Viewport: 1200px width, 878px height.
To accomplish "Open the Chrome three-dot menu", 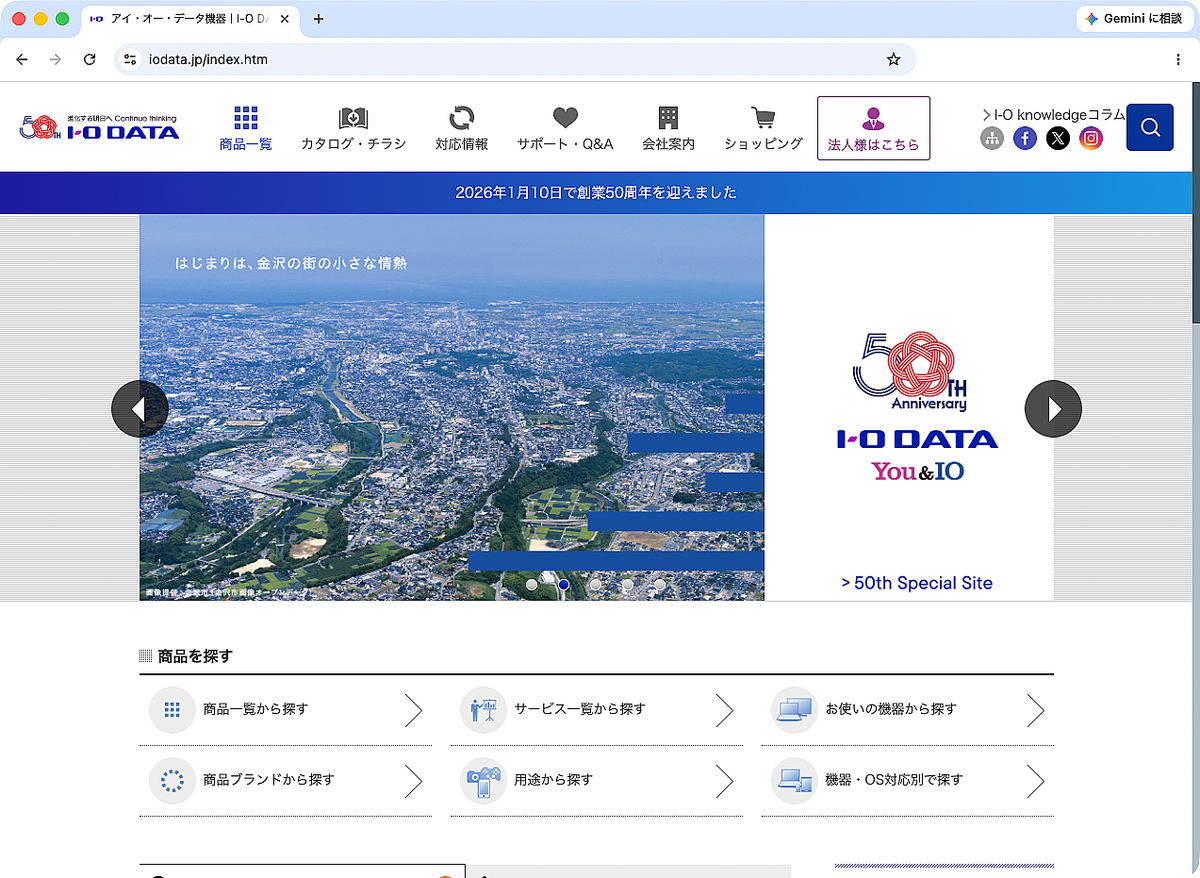I will (1178, 59).
